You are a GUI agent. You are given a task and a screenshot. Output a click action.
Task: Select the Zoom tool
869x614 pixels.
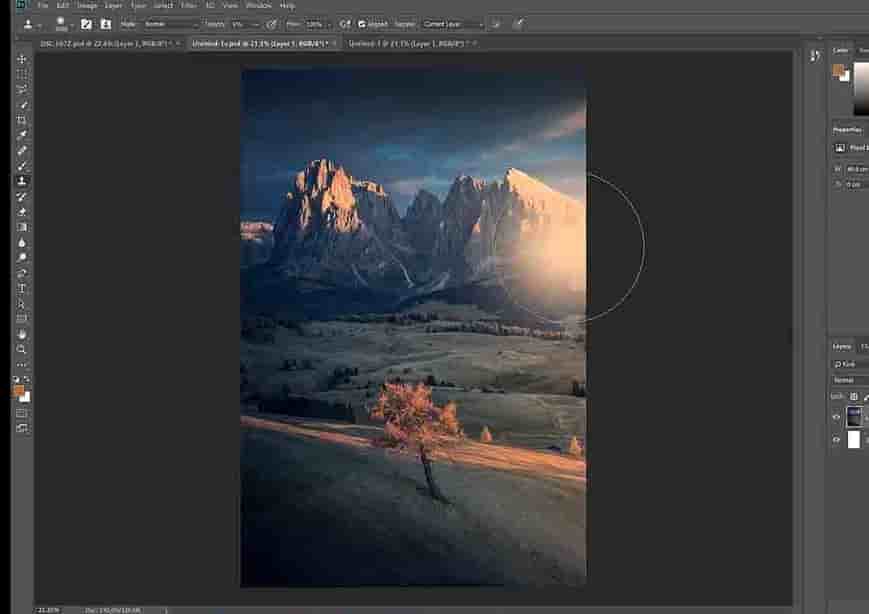point(22,349)
